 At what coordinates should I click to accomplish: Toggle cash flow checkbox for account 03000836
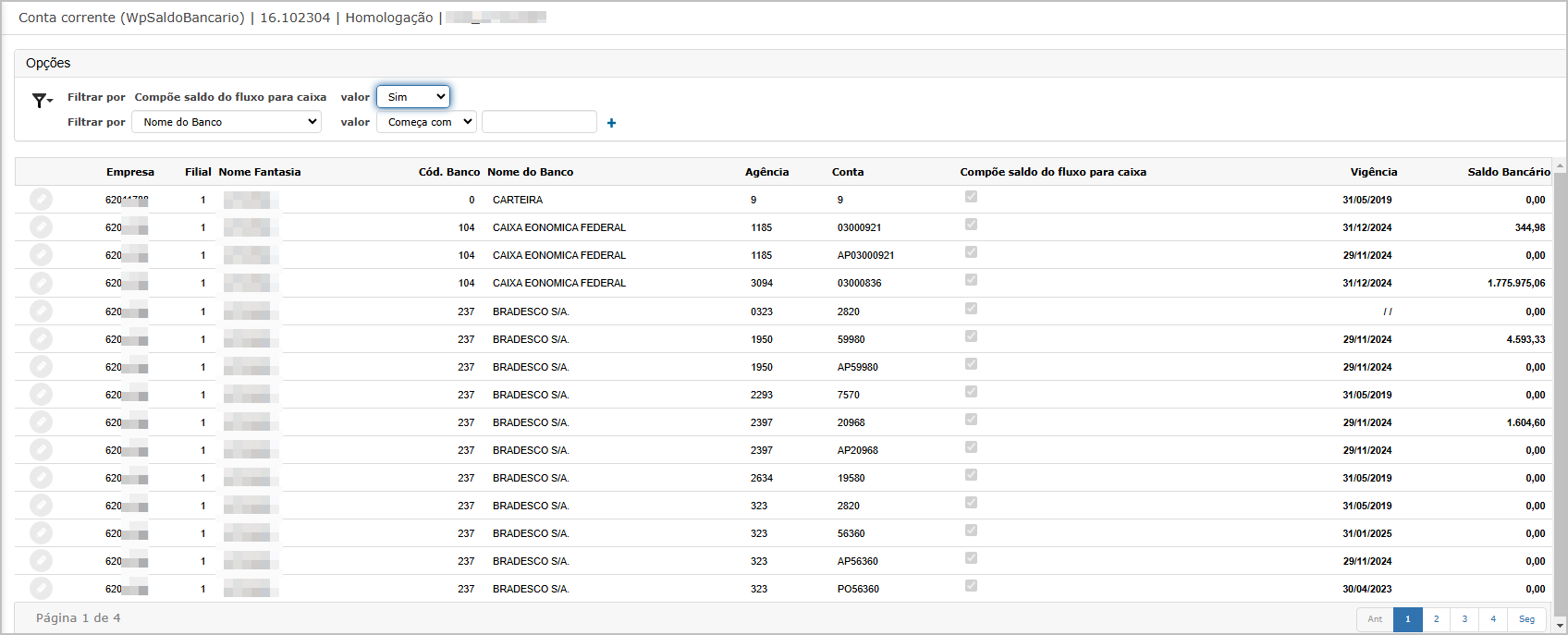pyautogui.click(x=971, y=280)
